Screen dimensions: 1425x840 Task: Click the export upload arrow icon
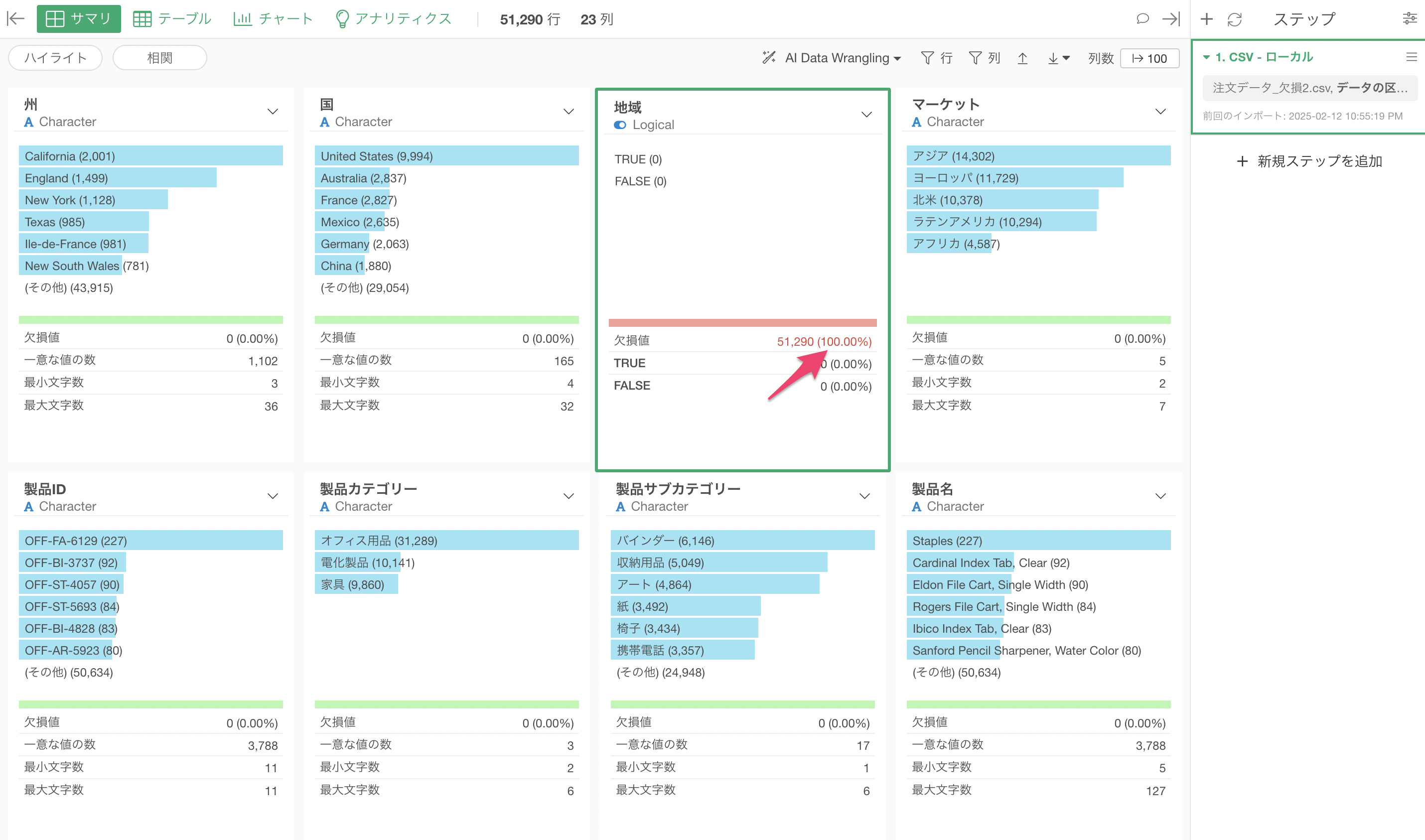[x=1022, y=58]
